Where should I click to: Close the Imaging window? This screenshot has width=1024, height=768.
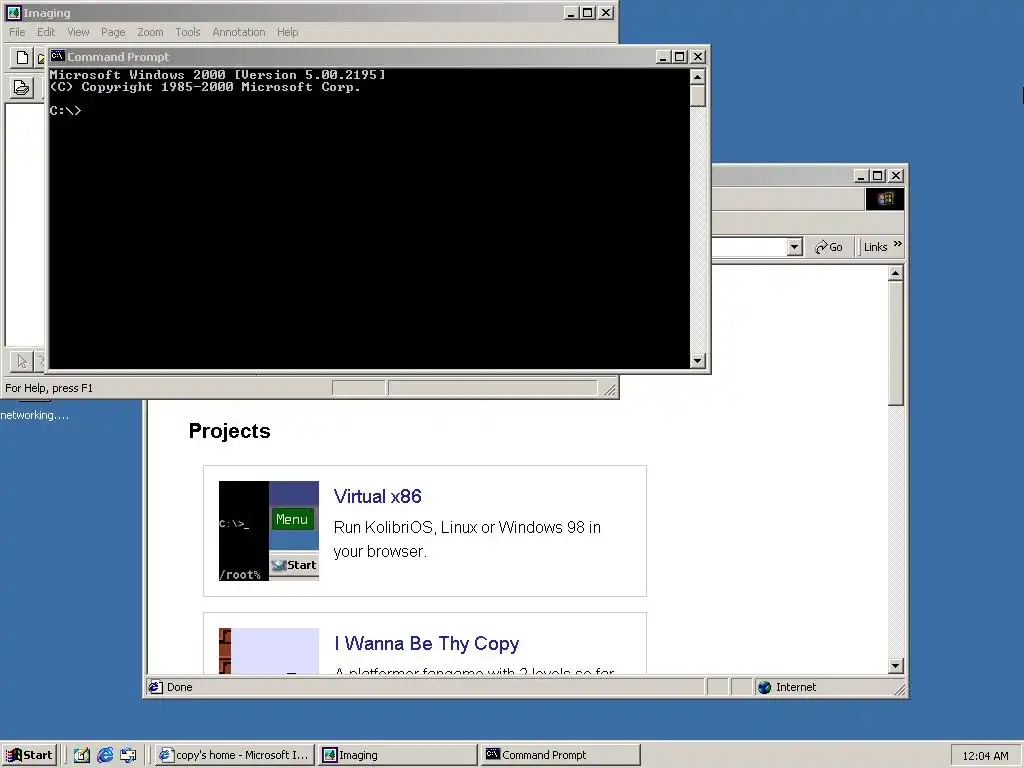pos(606,12)
